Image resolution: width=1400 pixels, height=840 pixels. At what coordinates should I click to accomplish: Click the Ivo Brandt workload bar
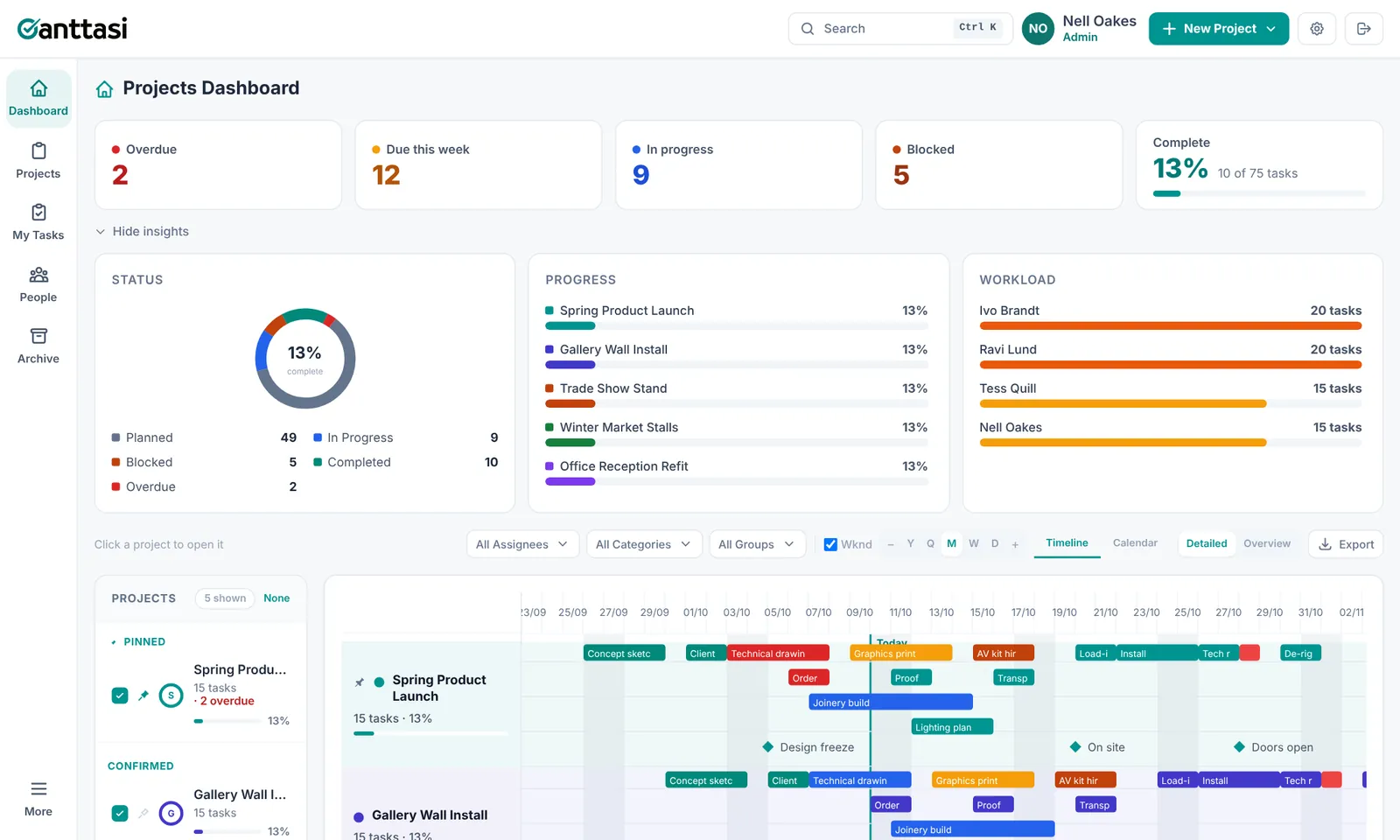tap(1171, 326)
